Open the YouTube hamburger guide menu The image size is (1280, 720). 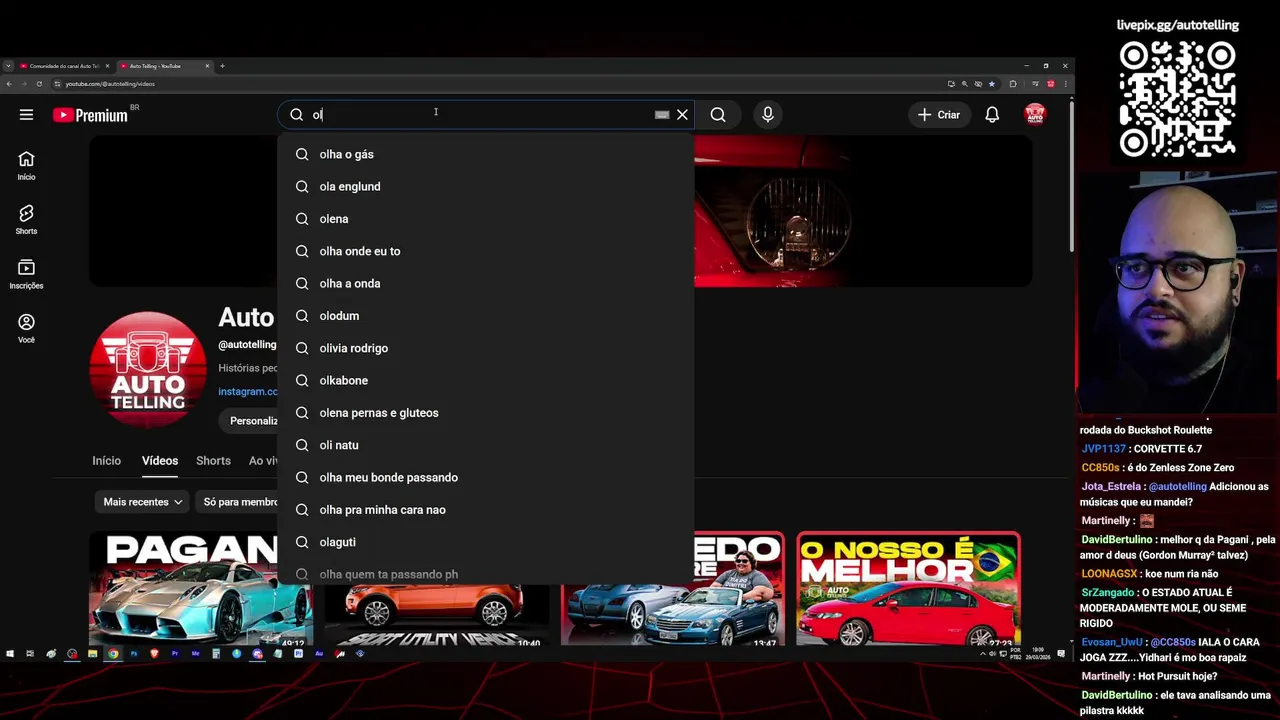click(26, 115)
